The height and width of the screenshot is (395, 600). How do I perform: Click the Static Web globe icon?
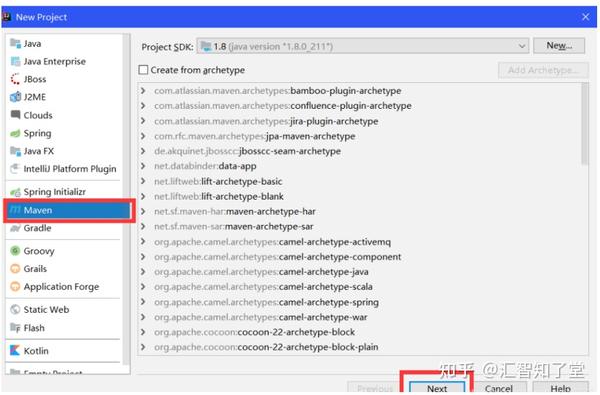coord(15,309)
